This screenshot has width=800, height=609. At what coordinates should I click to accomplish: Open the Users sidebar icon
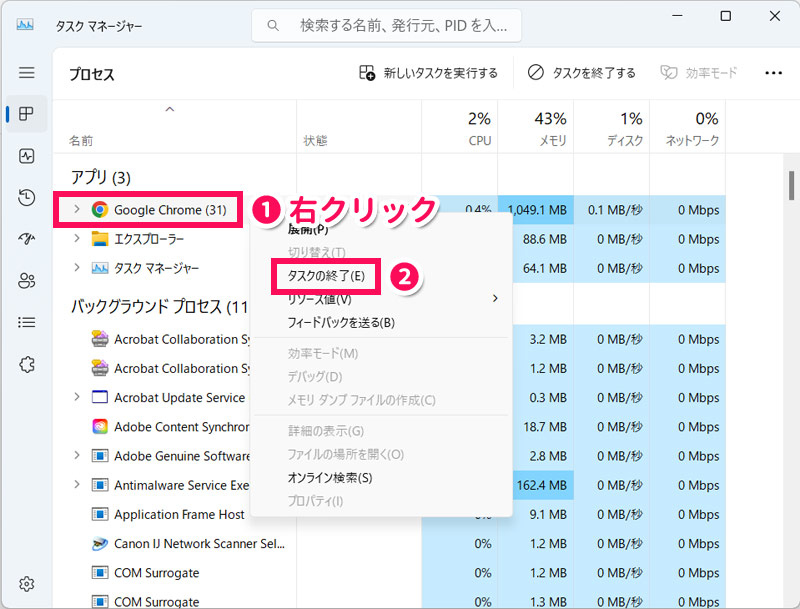pyautogui.click(x=27, y=281)
